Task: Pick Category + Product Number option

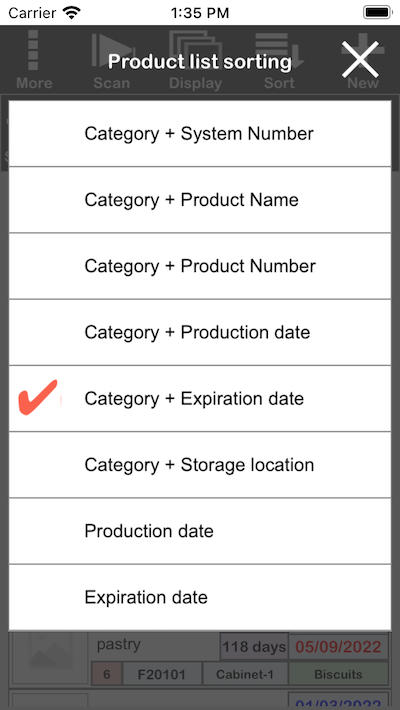Action: [x=200, y=266]
